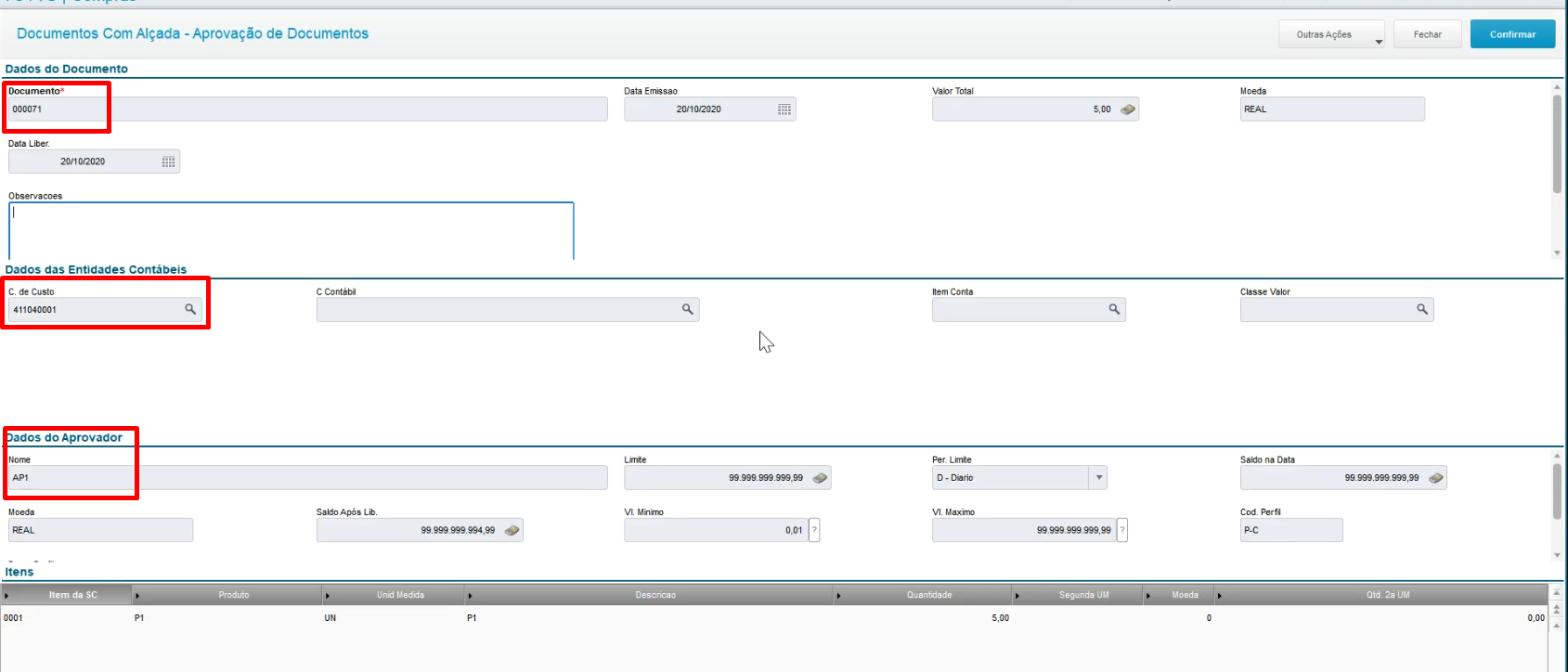Viewport: 1568px width, 672px height.
Task: Click Vl. Maximo value field
Action: 1024,530
